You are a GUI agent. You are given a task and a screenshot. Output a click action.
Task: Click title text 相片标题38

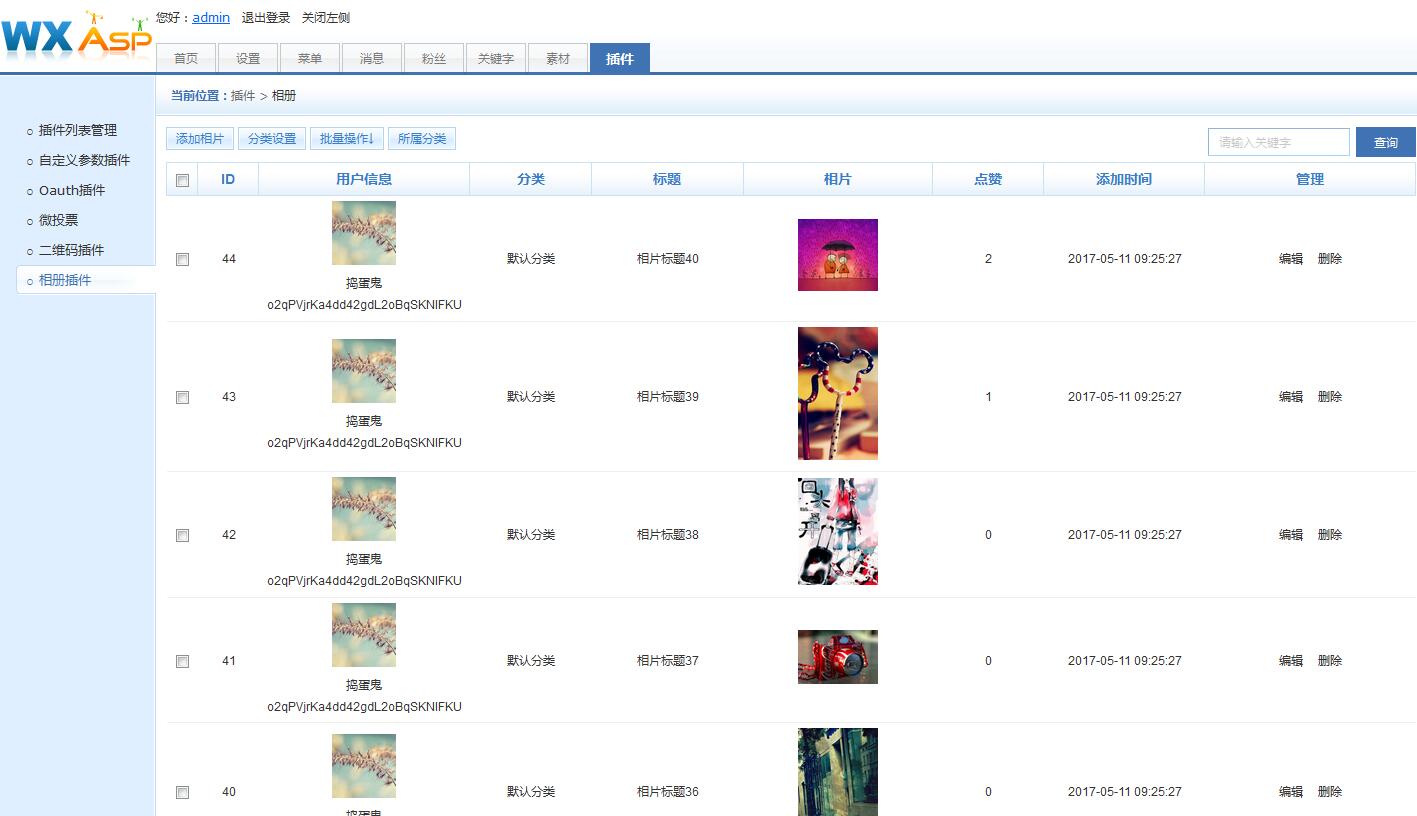pos(668,534)
